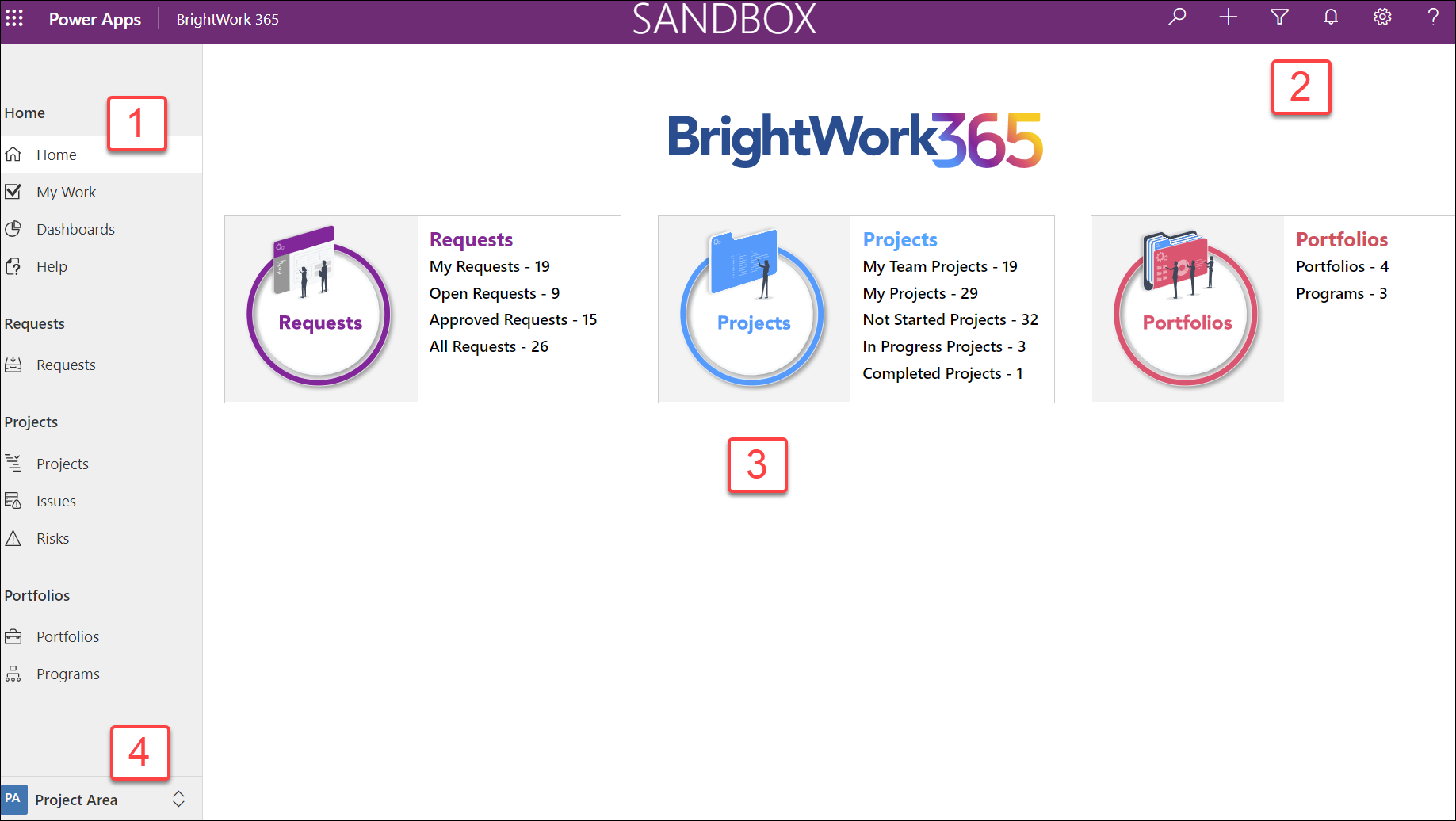
Task: Click the warning triangle beside Risks
Action: point(13,538)
